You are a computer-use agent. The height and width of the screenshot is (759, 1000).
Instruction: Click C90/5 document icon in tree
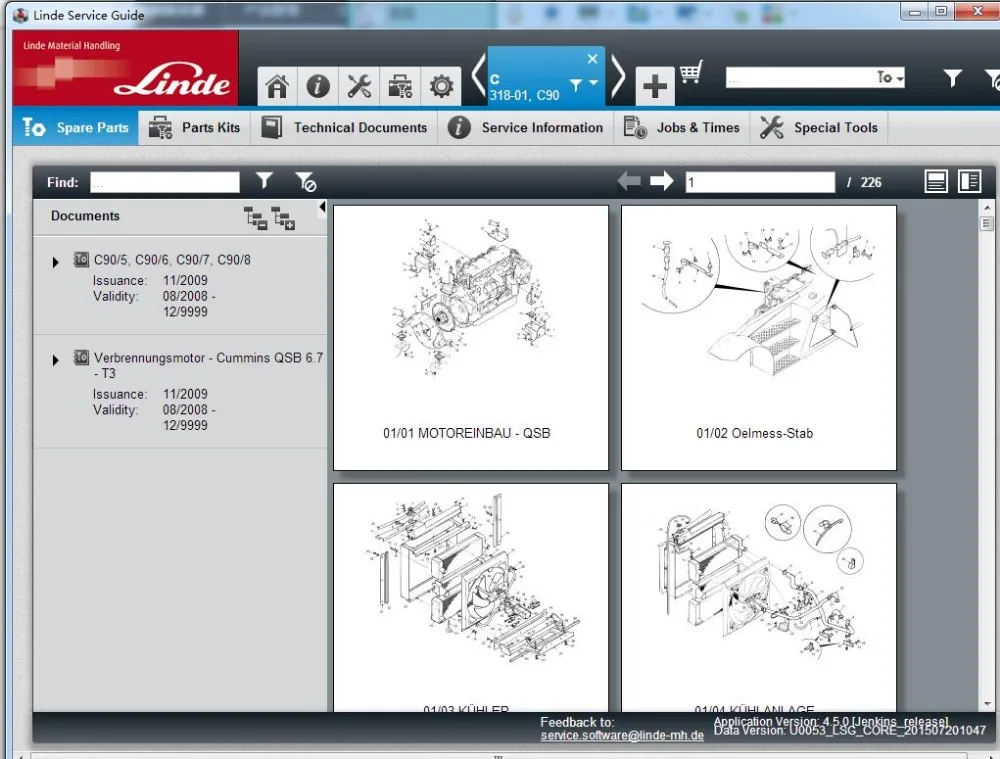(x=81, y=260)
